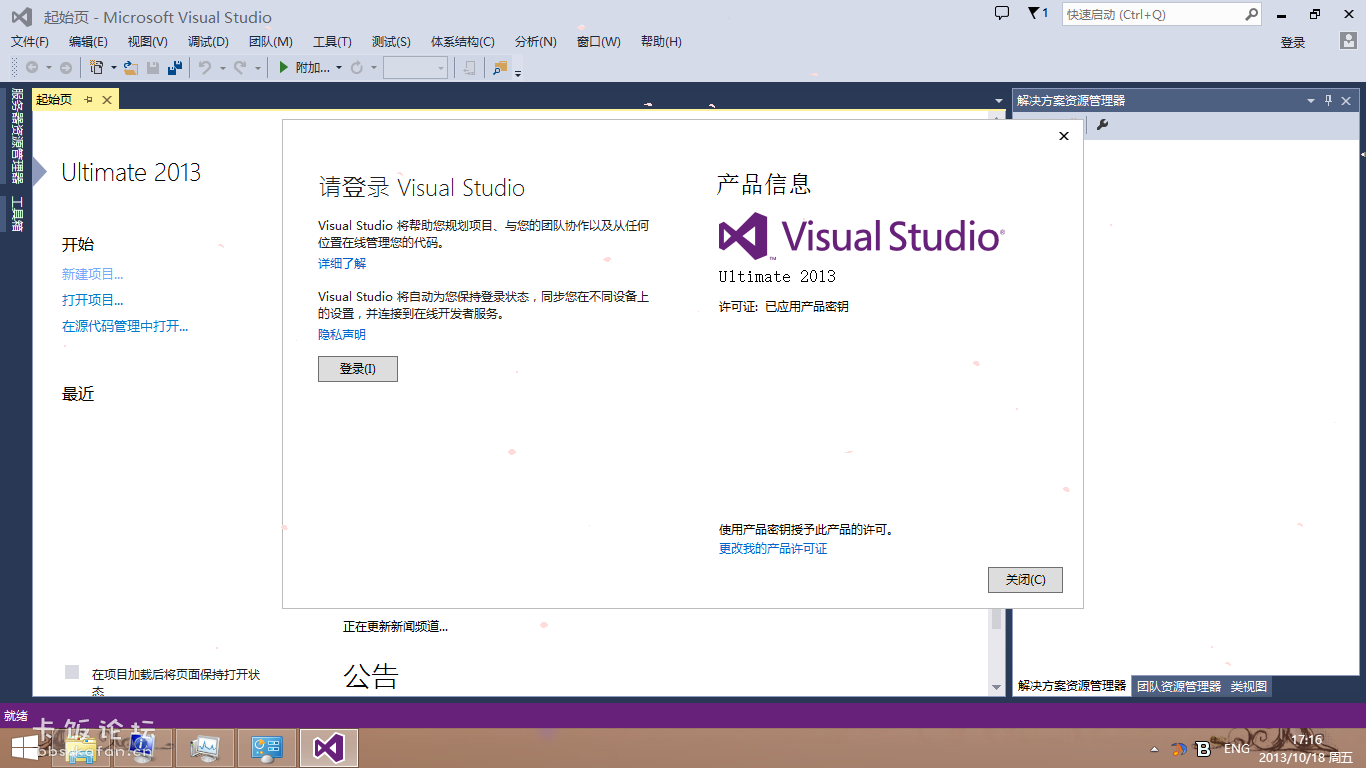Click the single Save disk icon
Screen dimensions: 1366x768
(x=153, y=68)
